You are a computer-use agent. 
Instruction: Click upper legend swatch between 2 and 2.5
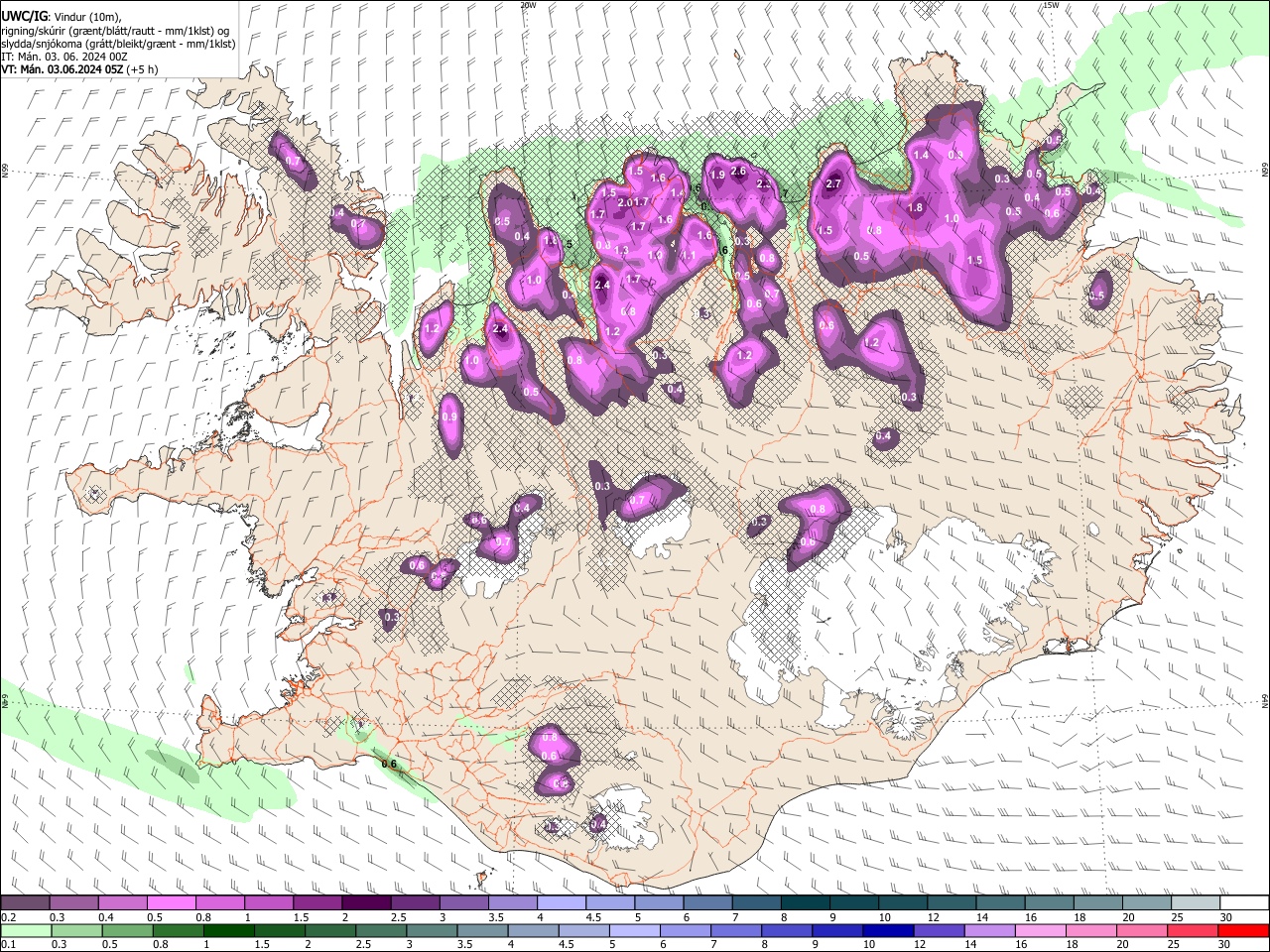[366, 903]
